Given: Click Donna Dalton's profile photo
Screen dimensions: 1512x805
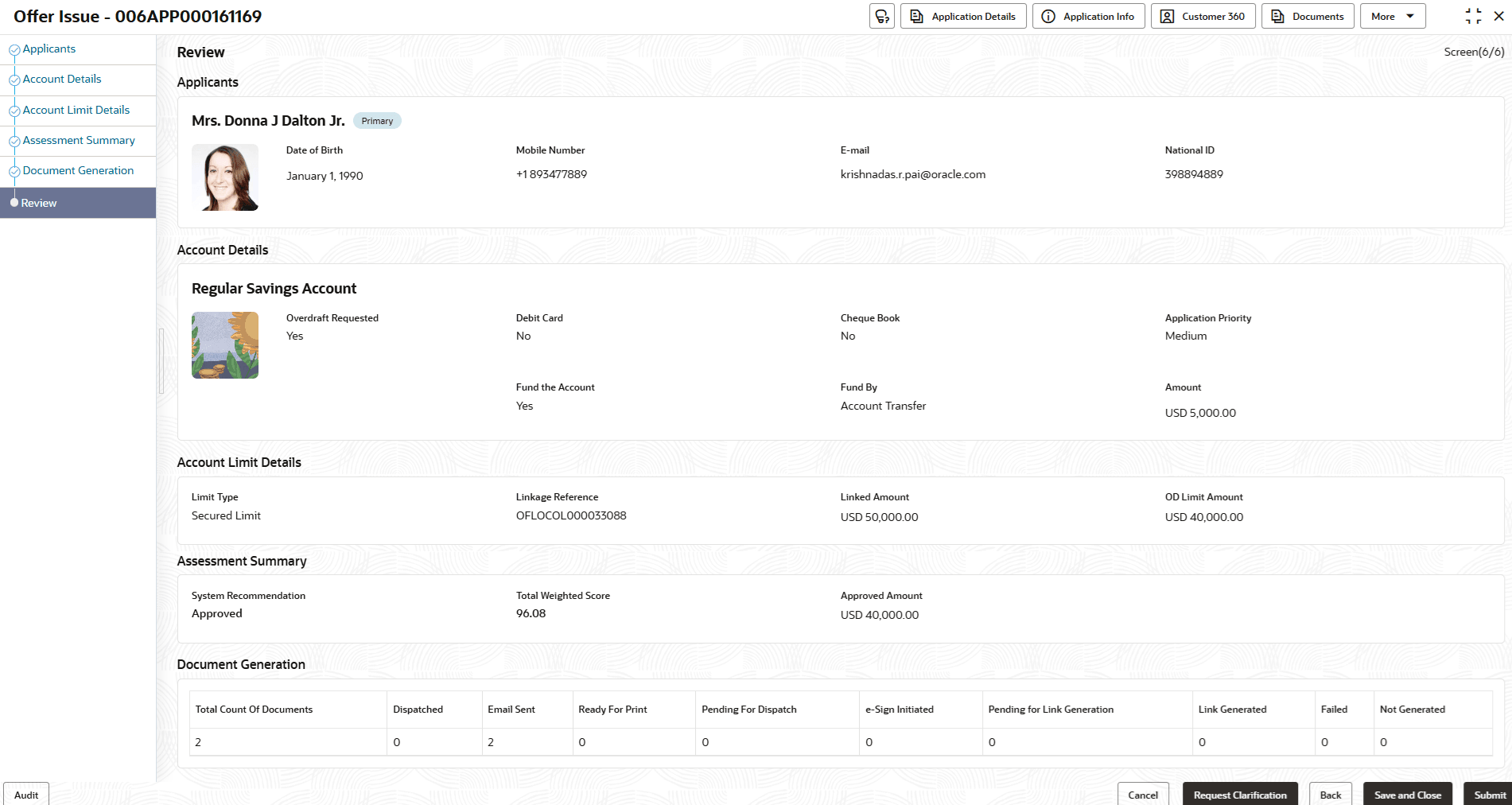Looking at the screenshot, I should (x=225, y=177).
